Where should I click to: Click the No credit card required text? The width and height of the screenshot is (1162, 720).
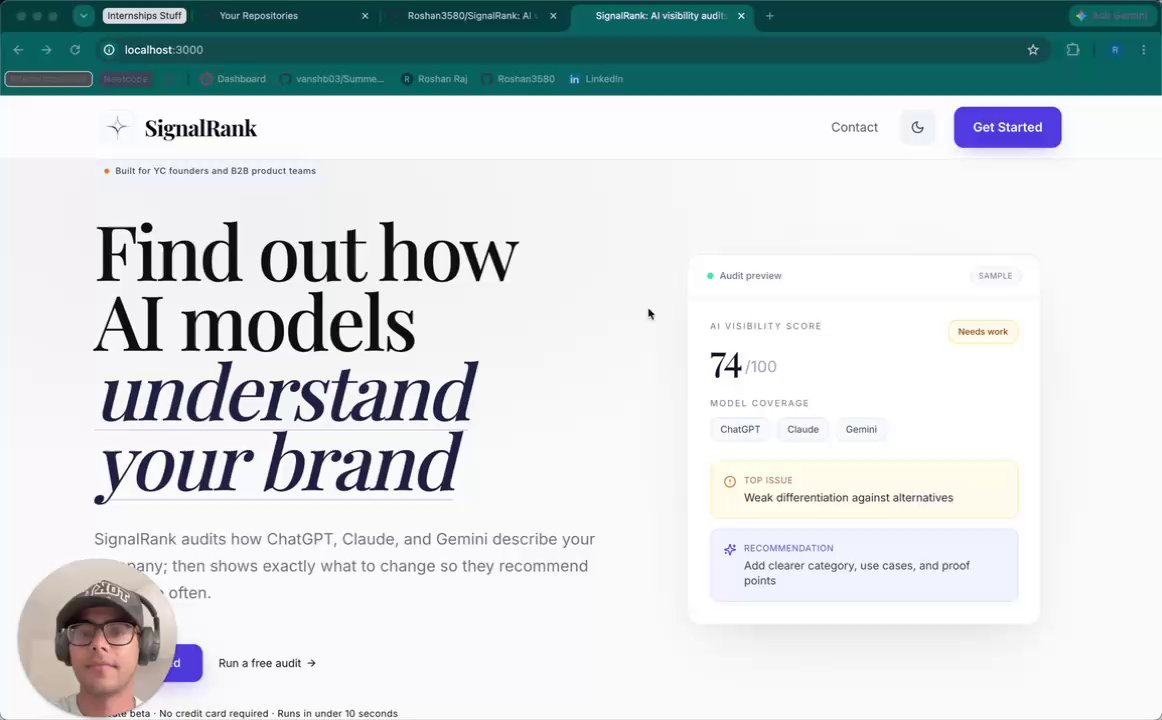point(213,713)
